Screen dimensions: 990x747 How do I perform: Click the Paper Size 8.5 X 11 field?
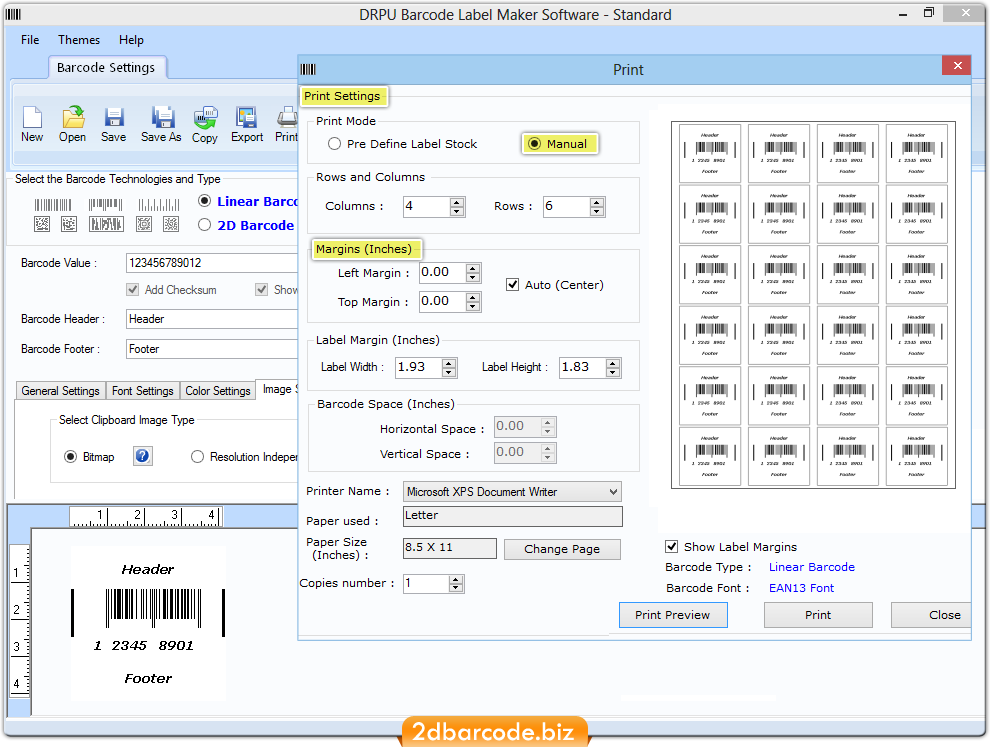[x=450, y=548]
